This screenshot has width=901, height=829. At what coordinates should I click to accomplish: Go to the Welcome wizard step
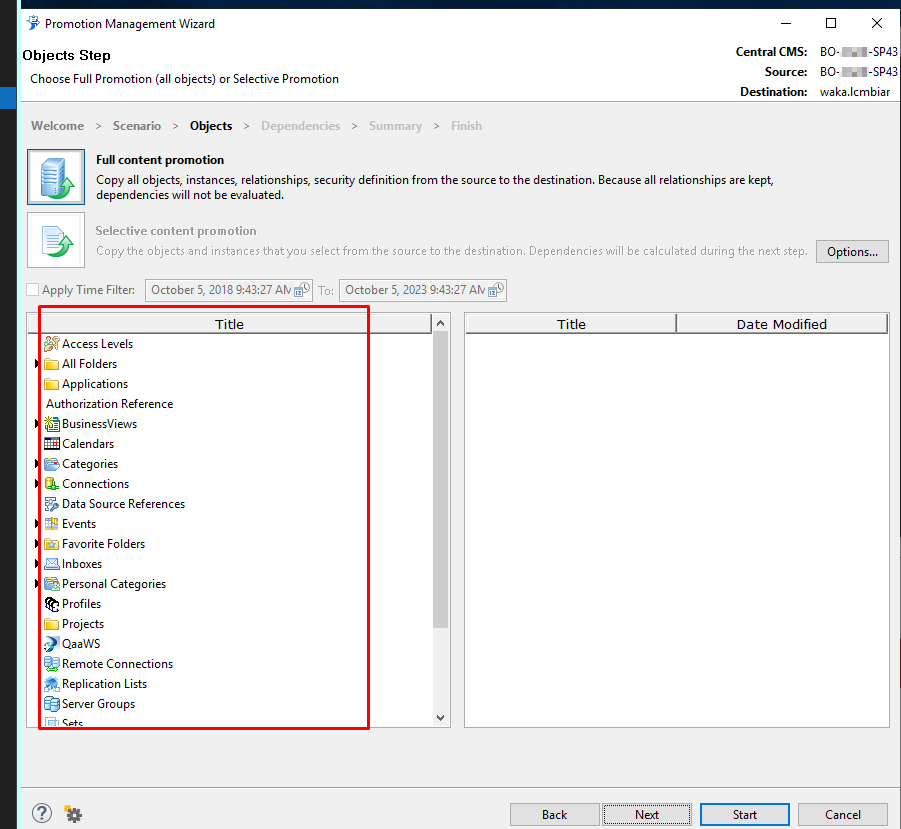click(x=57, y=126)
